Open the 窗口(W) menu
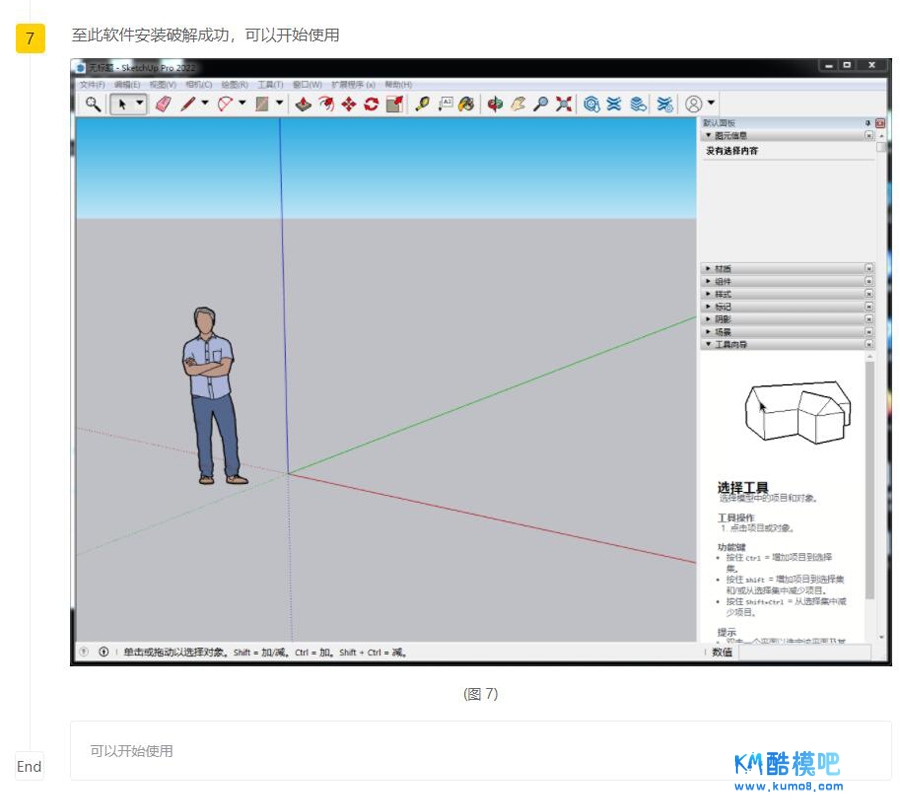This screenshot has width=900, height=810. (x=307, y=84)
